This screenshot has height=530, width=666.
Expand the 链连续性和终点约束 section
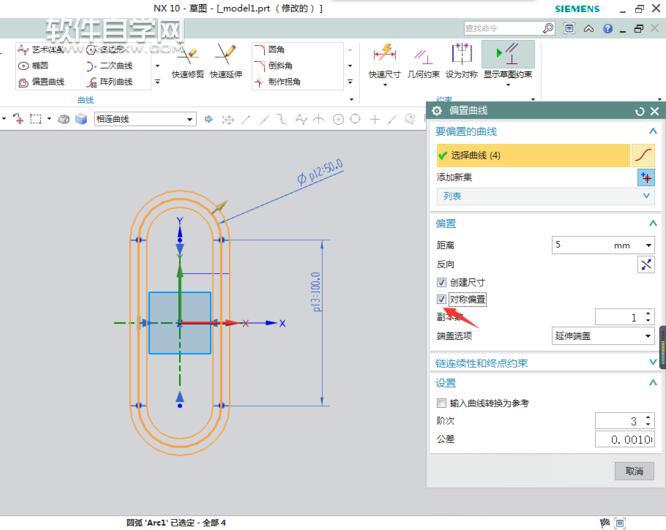653,362
